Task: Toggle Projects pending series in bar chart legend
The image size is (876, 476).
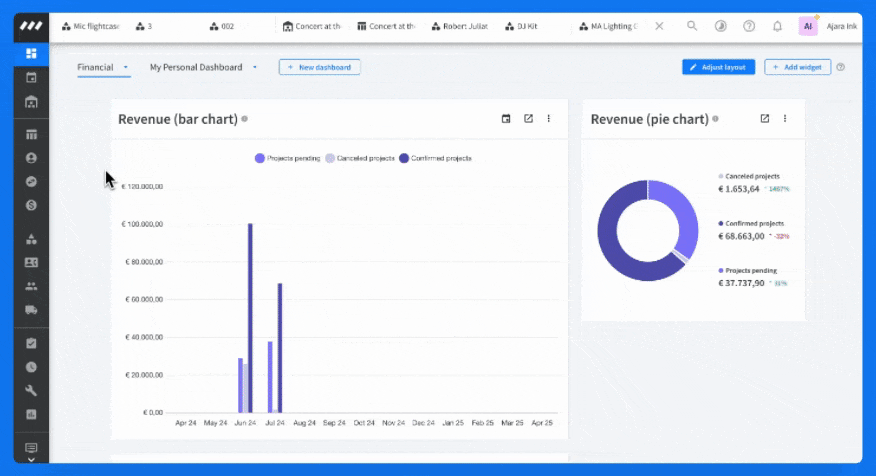Action: point(287,158)
